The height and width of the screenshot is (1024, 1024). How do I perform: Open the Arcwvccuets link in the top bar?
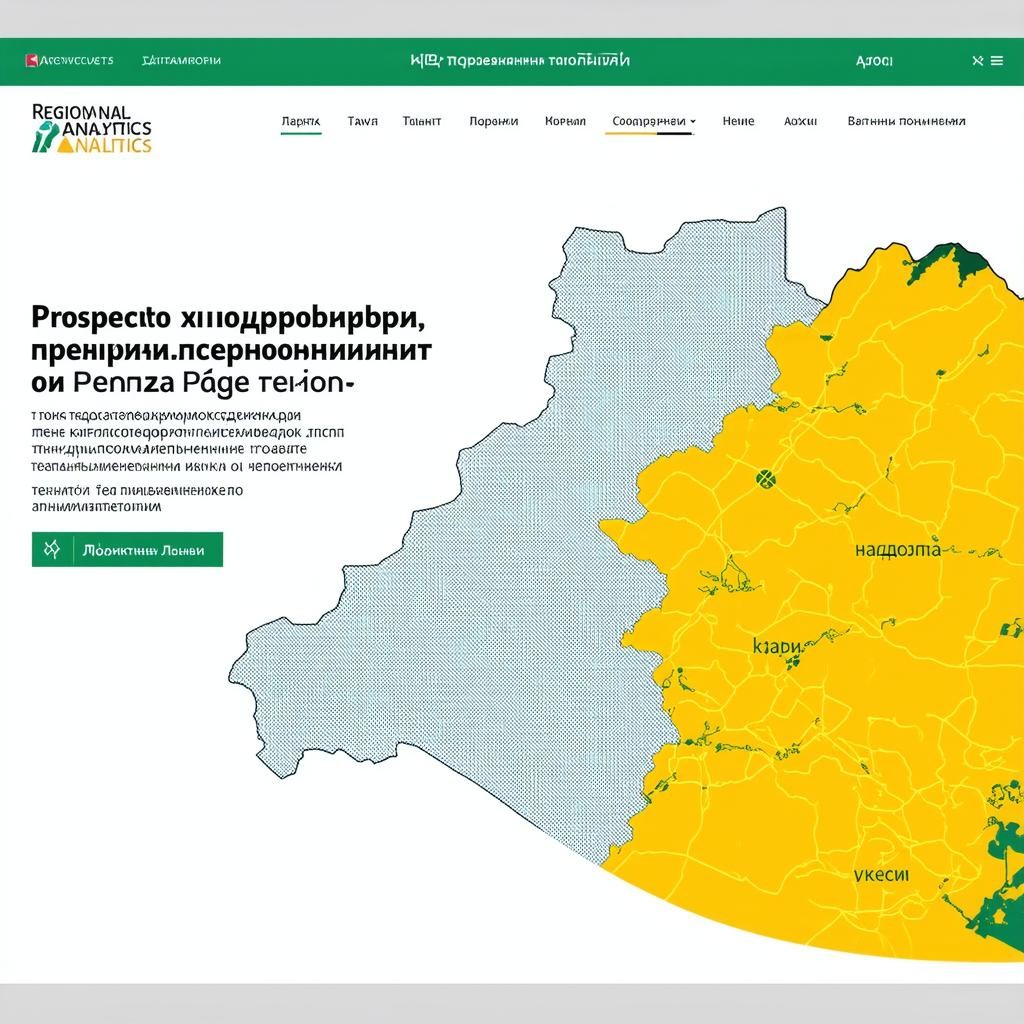click(x=76, y=61)
